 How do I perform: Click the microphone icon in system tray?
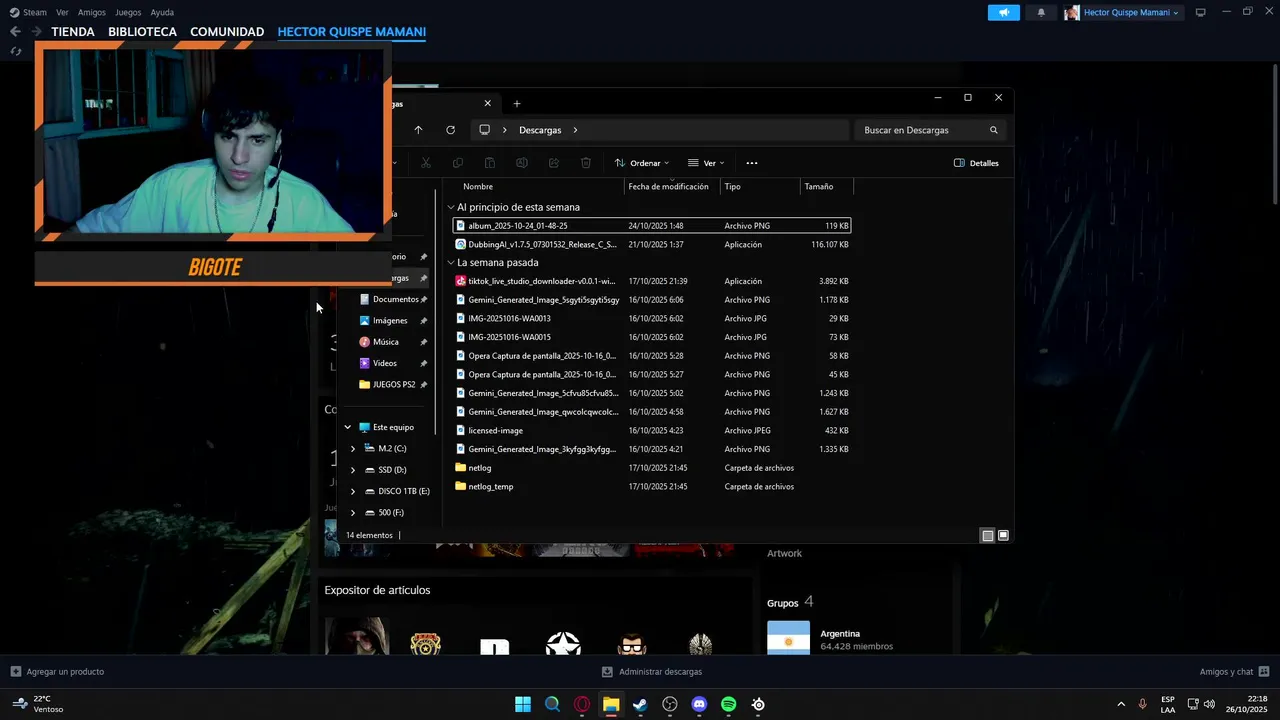pos(1142,704)
